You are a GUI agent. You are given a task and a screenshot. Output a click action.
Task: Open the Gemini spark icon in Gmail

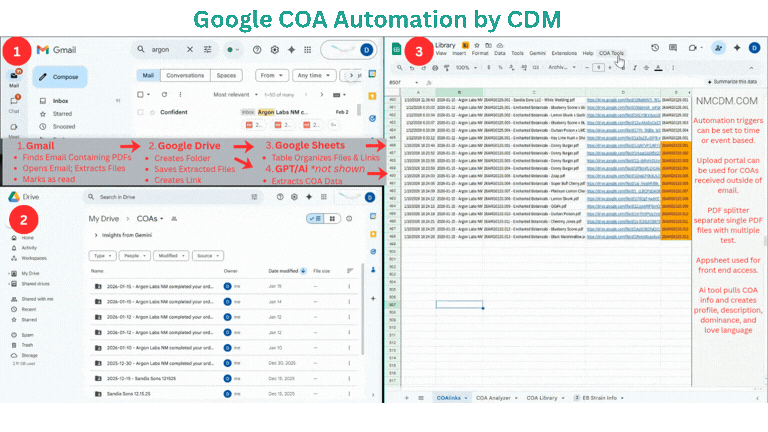(291, 49)
